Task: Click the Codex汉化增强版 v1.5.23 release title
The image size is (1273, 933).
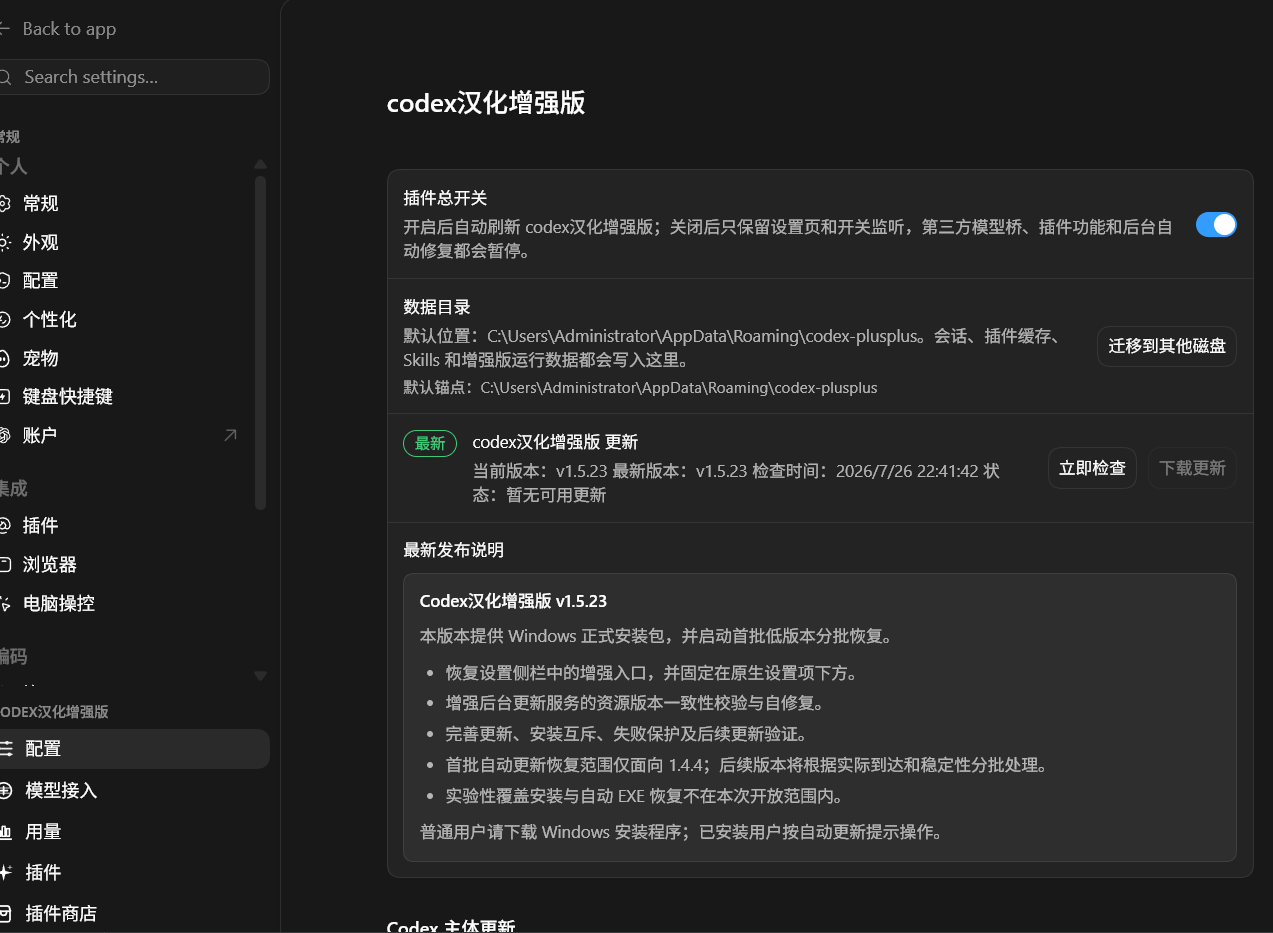Action: tap(513, 601)
